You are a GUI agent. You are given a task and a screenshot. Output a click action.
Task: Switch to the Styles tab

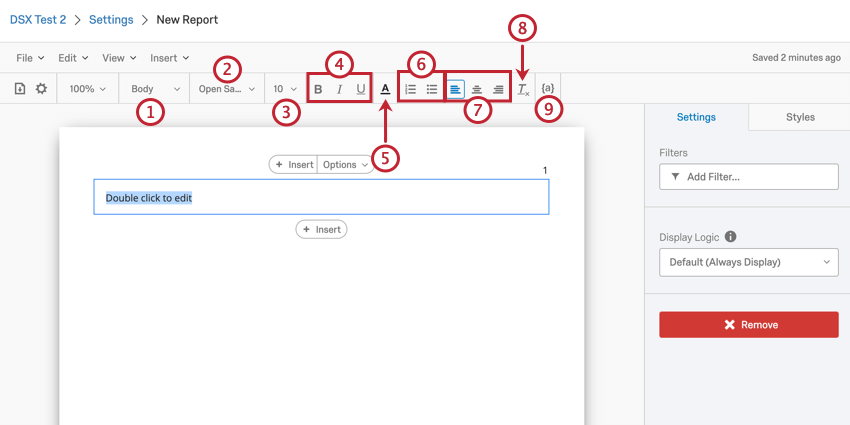point(800,117)
